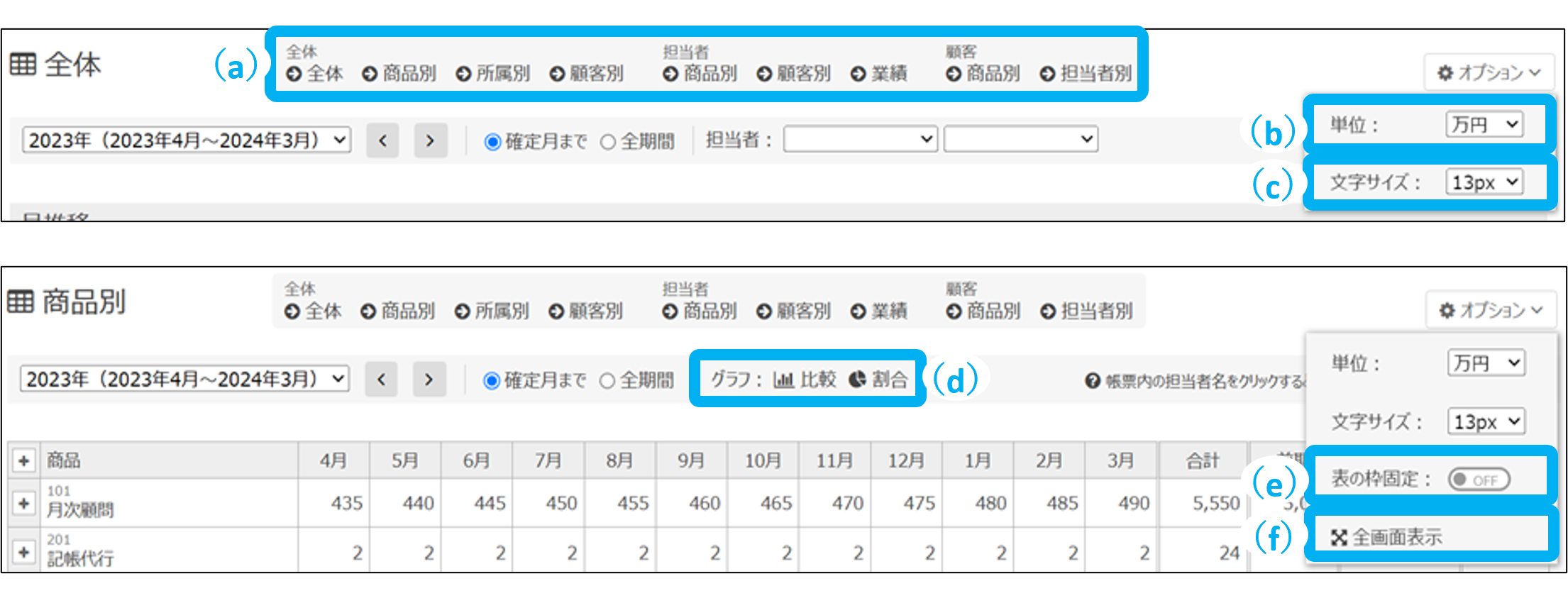The image size is (1568, 603).
Task: Open the first 担当者 dropdown
Action: [x=860, y=139]
